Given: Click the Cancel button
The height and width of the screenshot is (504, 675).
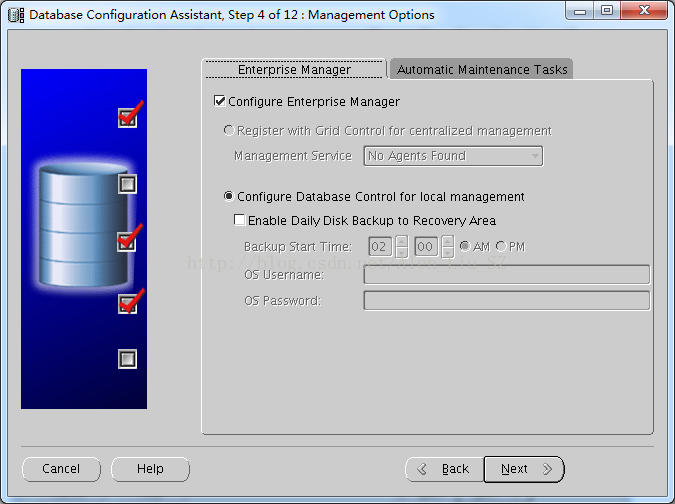Looking at the screenshot, I should (61, 469).
